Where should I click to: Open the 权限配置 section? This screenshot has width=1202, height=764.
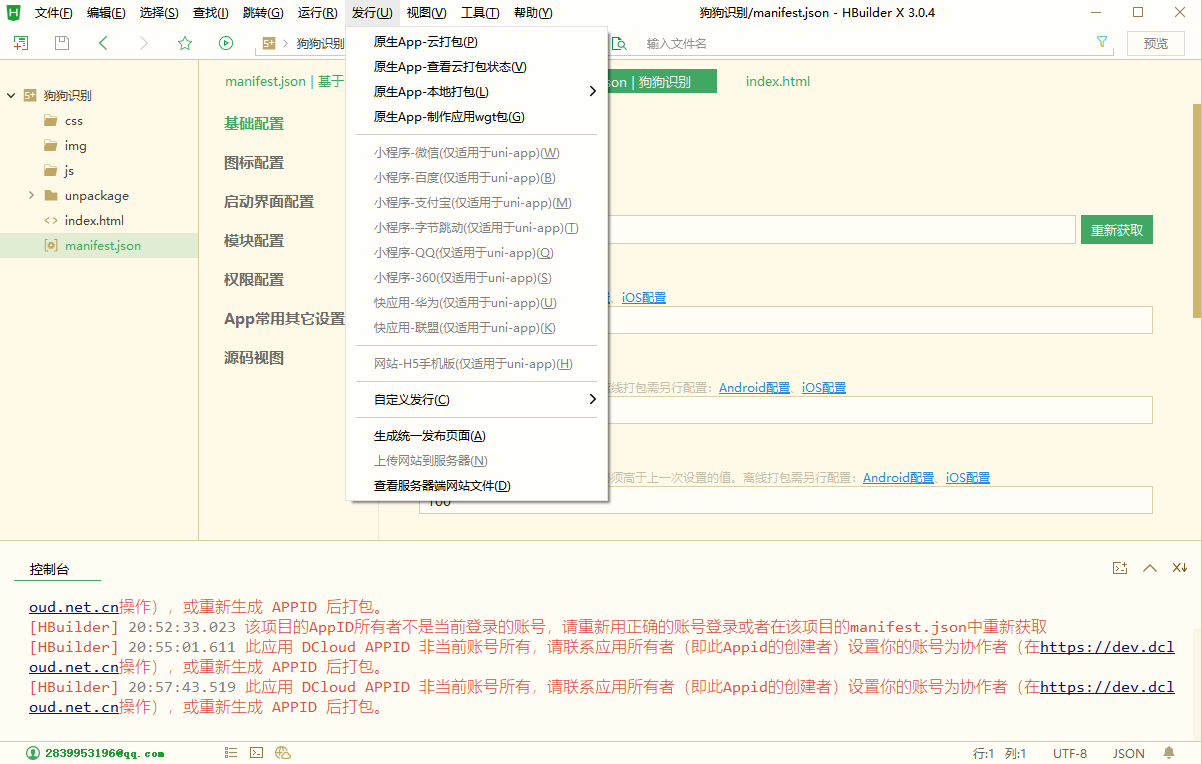point(254,279)
